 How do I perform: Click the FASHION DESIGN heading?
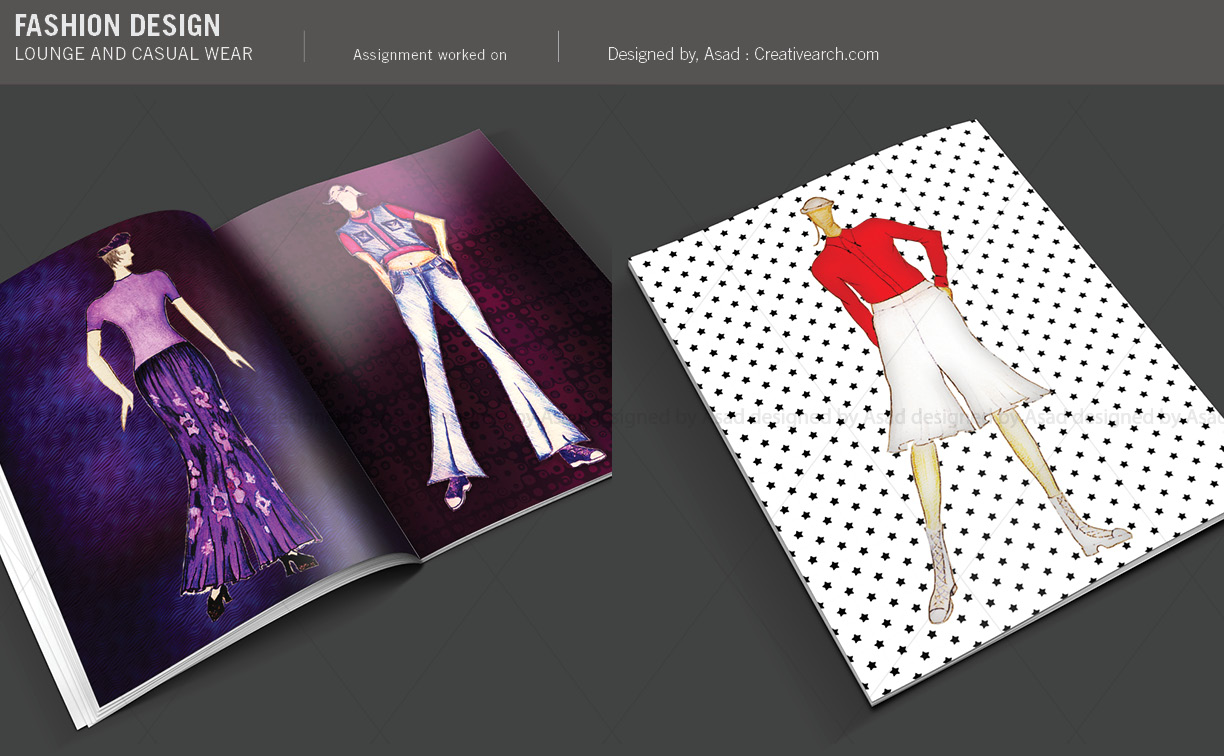117,25
